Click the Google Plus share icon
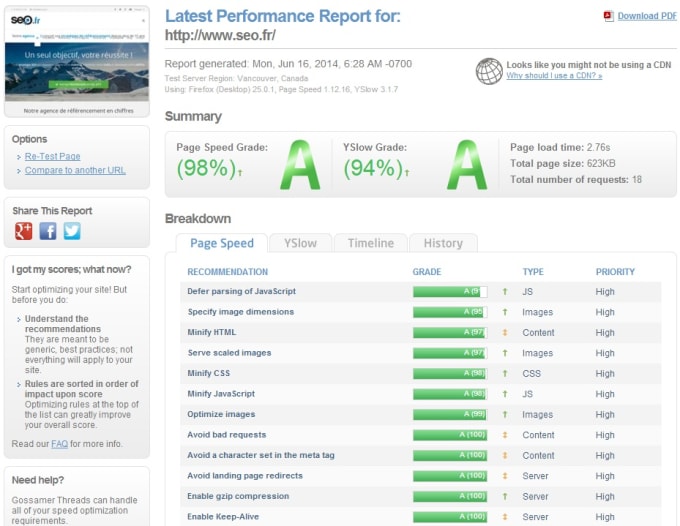The width and height of the screenshot is (680, 526). 23,231
